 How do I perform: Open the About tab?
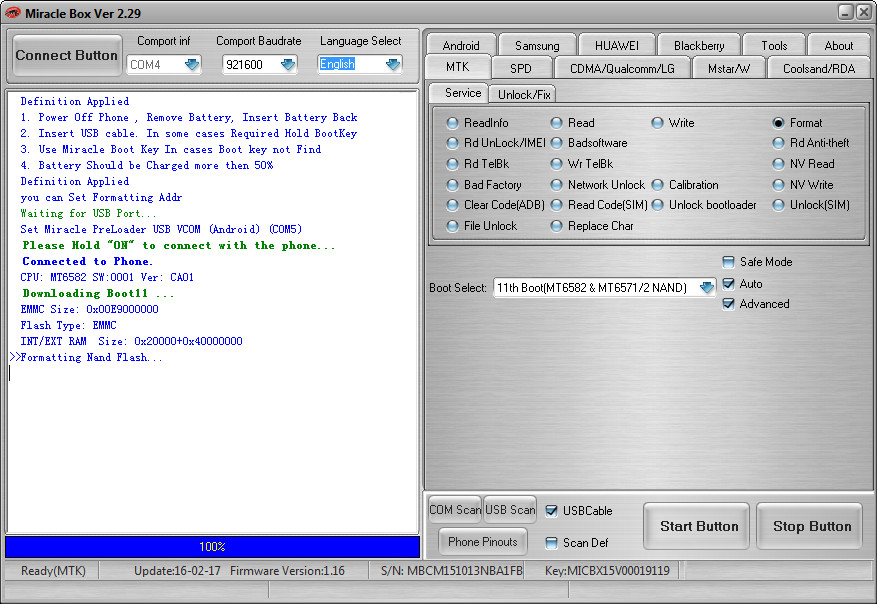pyautogui.click(x=838, y=45)
